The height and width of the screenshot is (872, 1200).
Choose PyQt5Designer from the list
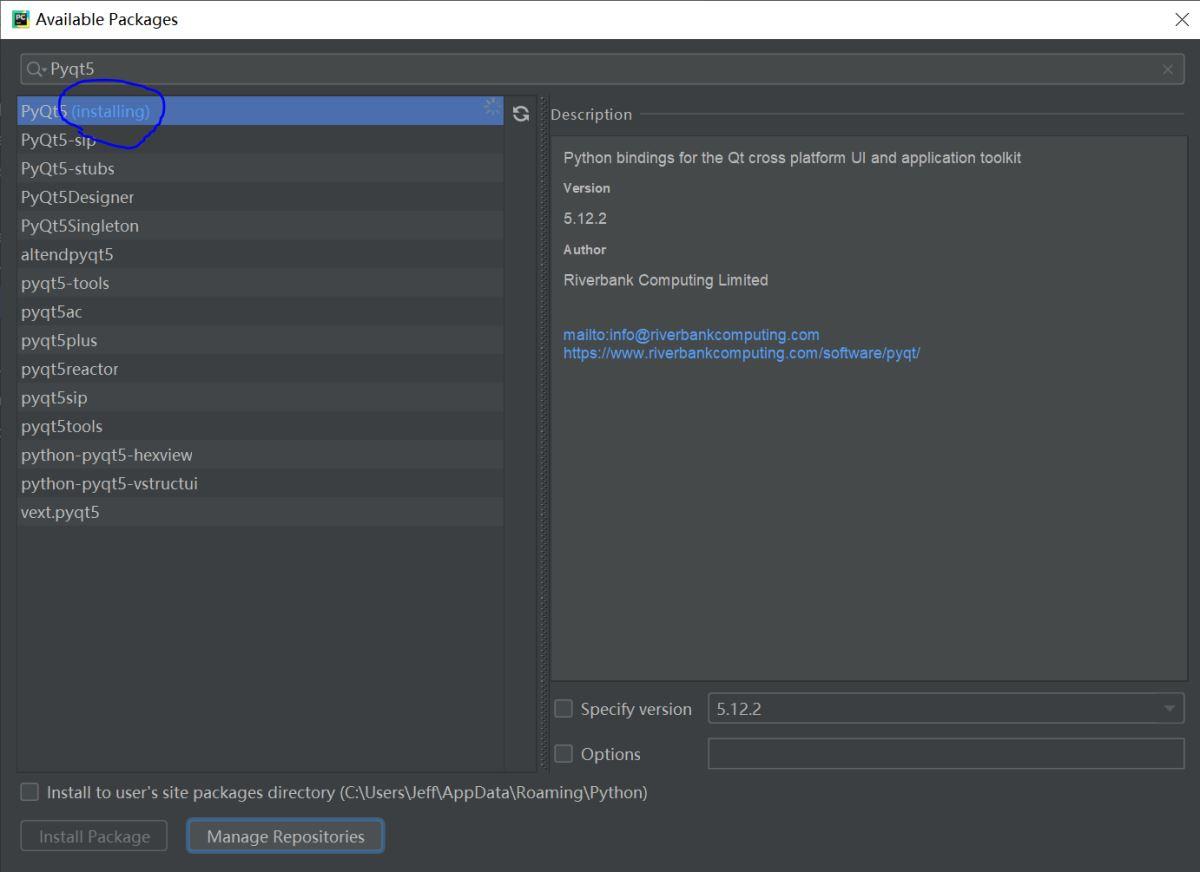tap(77, 197)
